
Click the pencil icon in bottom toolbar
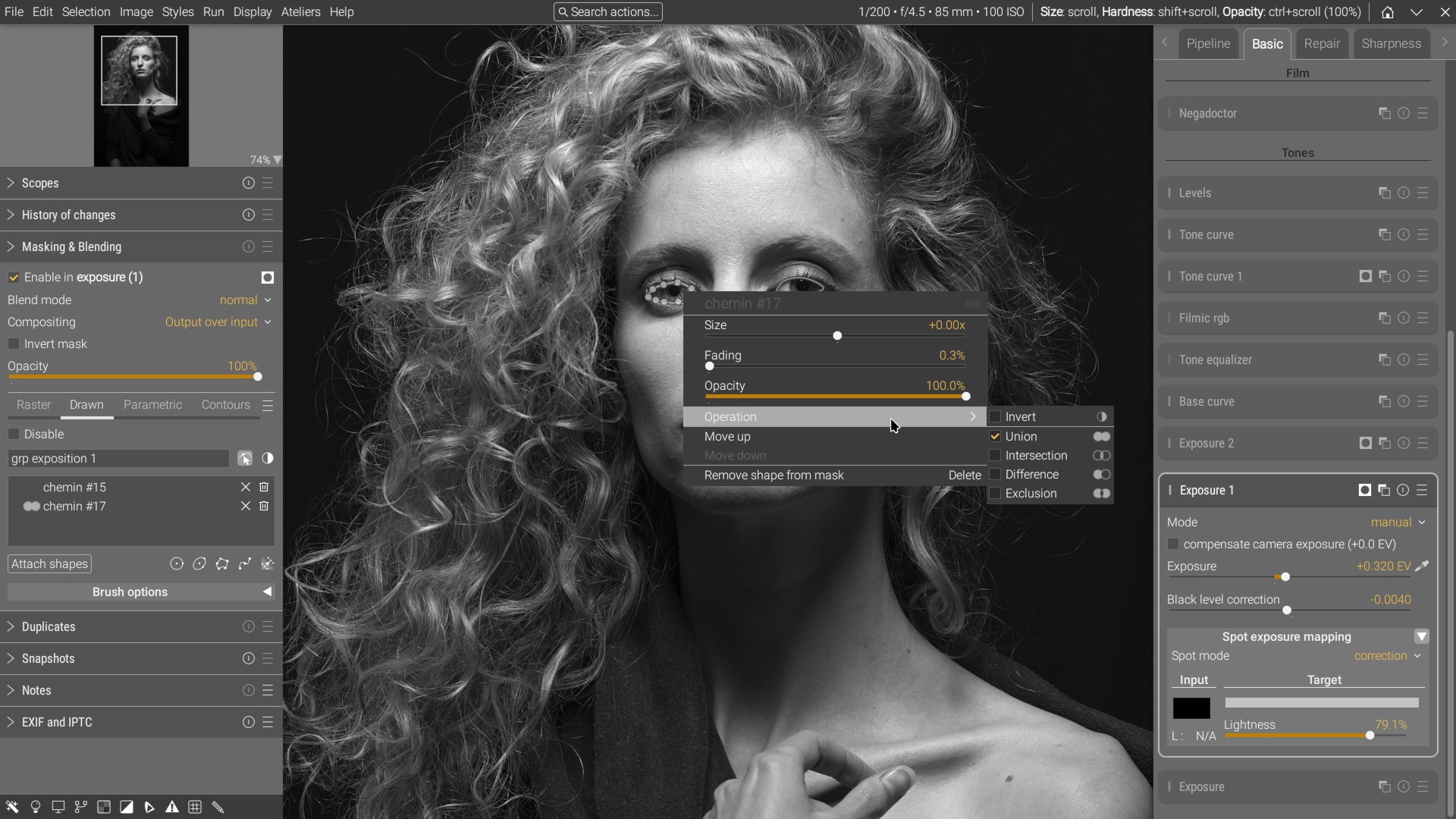(218, 807)
